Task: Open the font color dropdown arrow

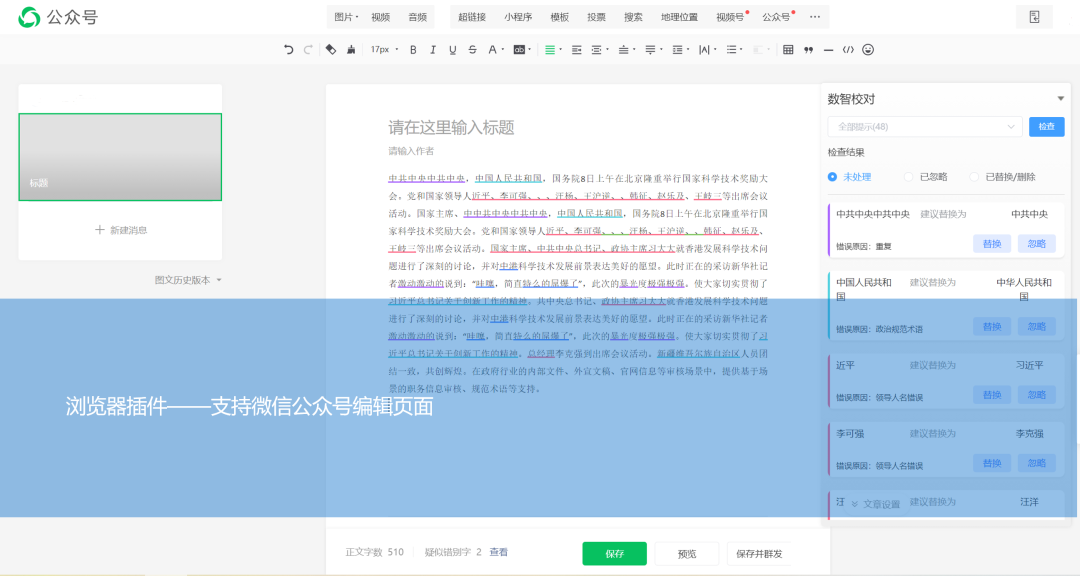Action: tap(502, 50)
